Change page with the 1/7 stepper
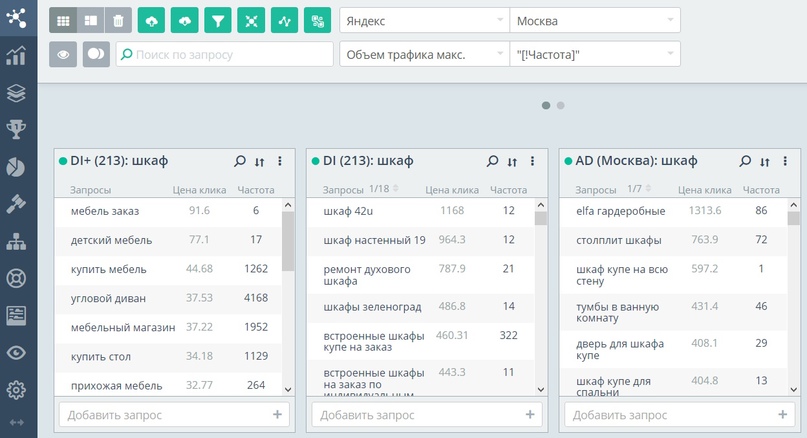This screenshot has height=438, width=807. tap(648, 189)
